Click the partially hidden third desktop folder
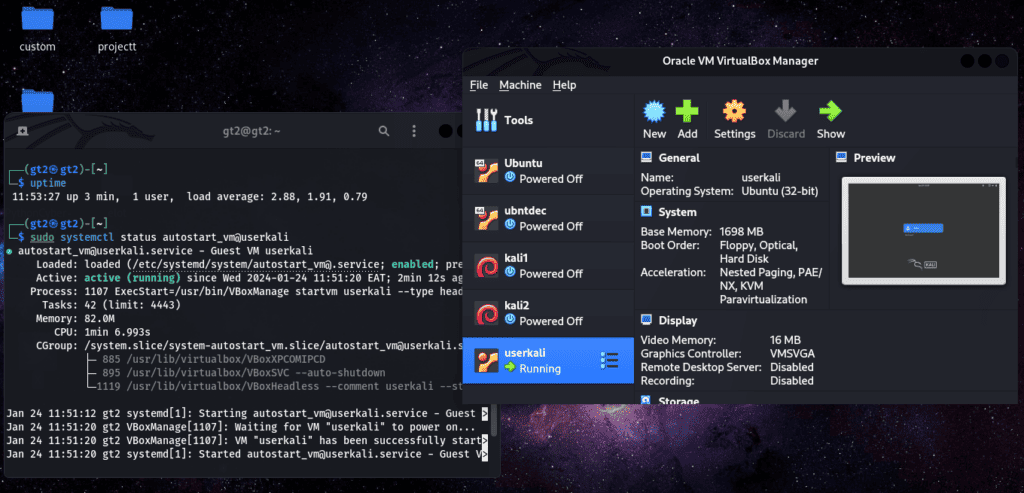The width and height of the screenshot is (1024, 493). [37, 101]
